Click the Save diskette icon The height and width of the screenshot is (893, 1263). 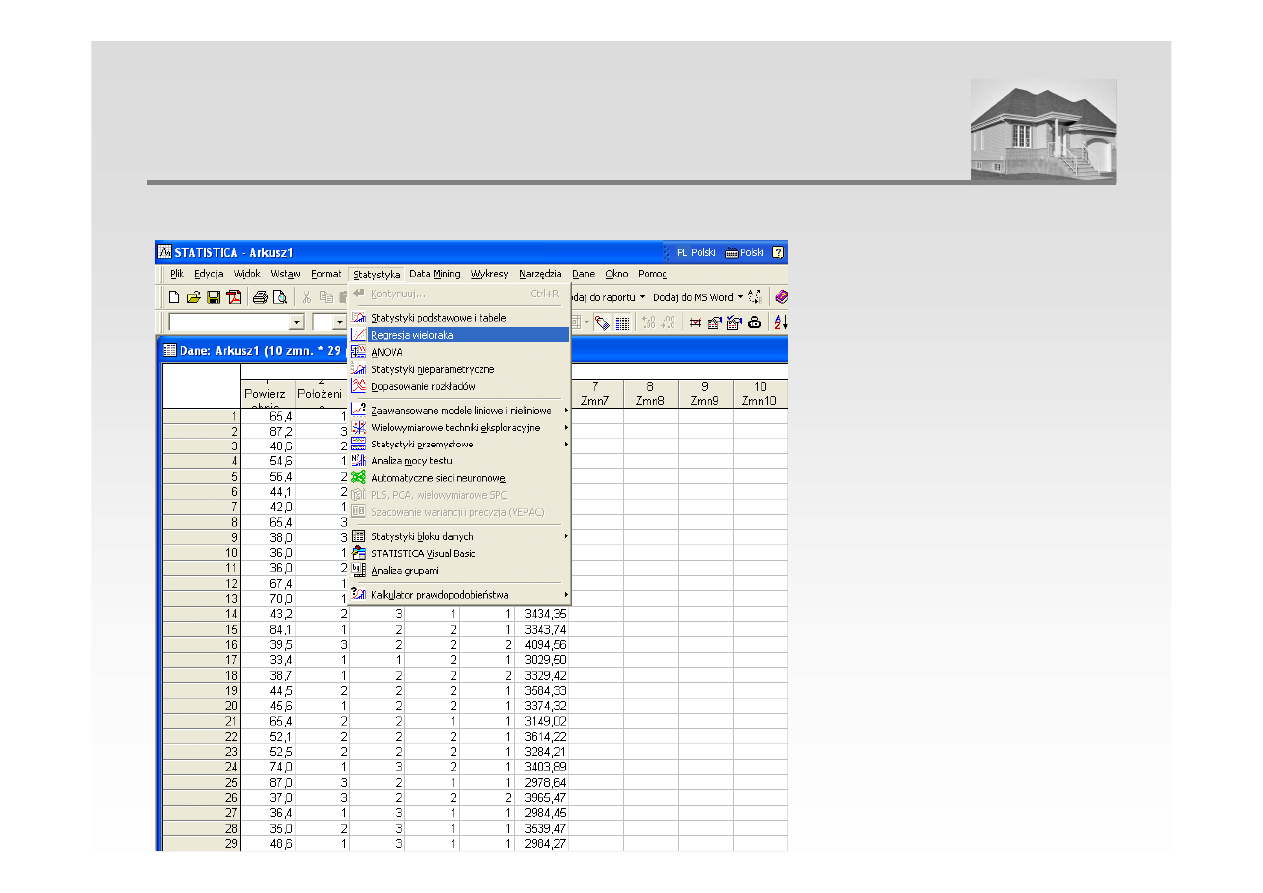[x=213, y=297]
